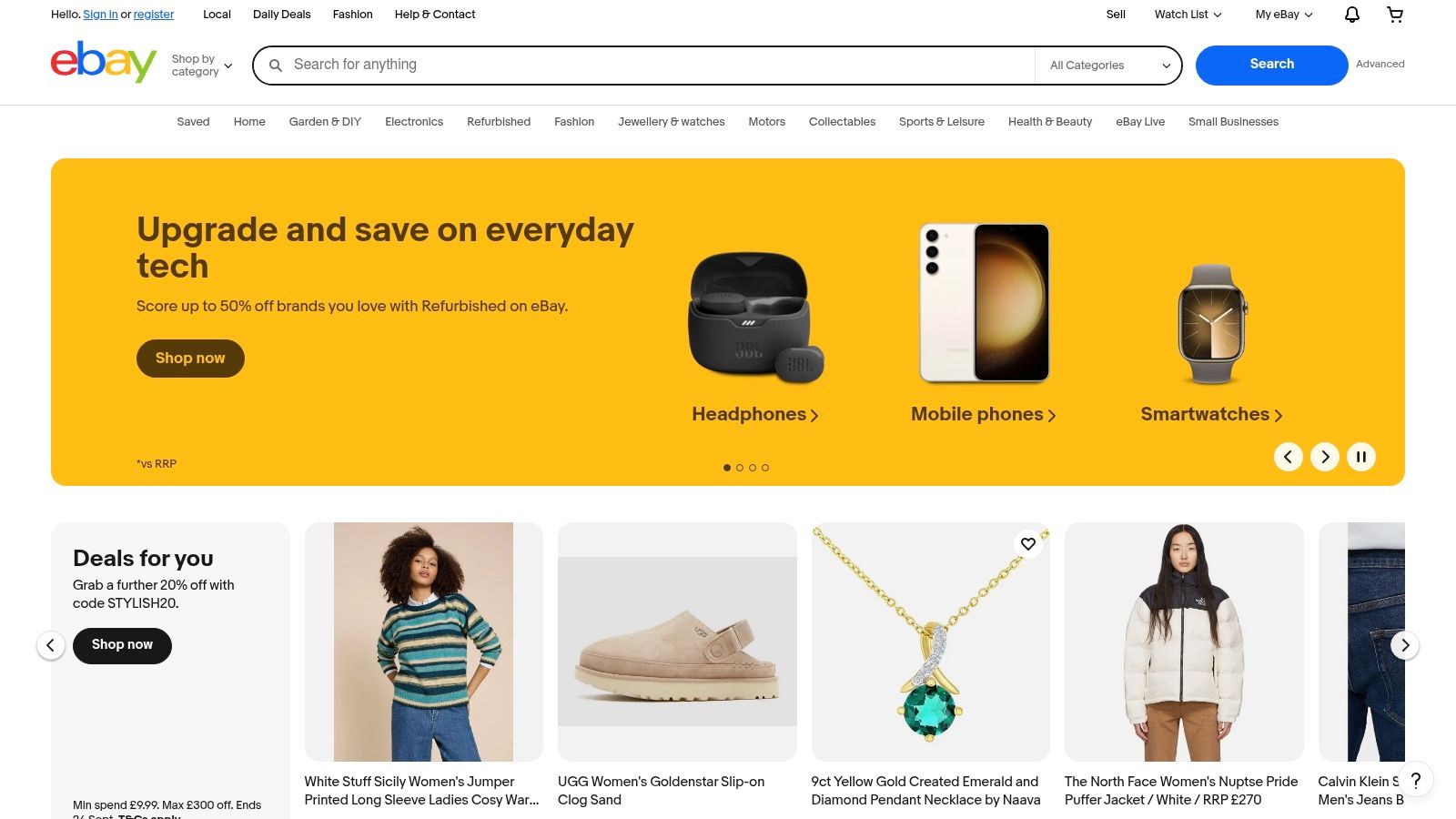
Task: Go to the previous banner slide
Action: click(1288, 457)
